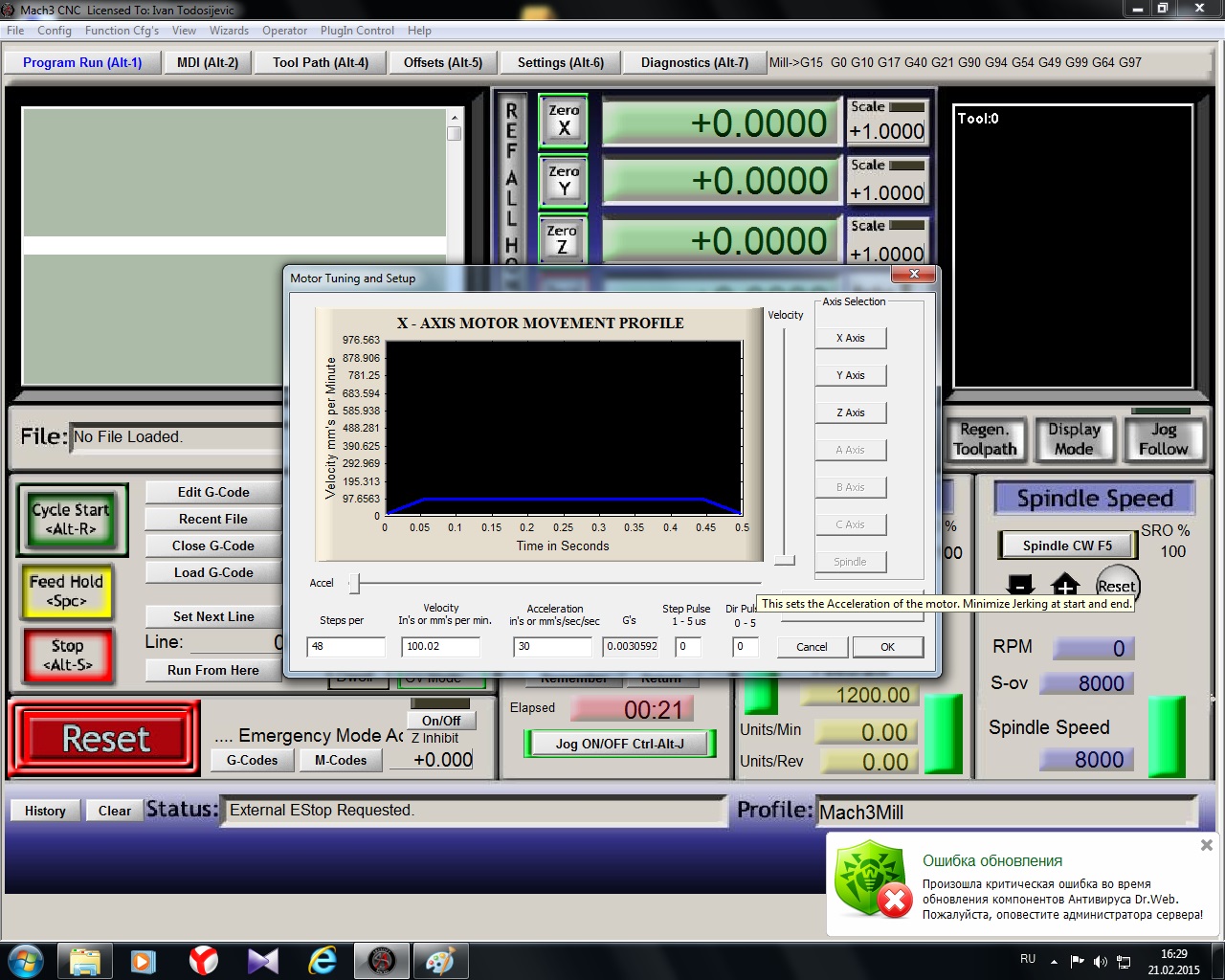Open the Function Cfg's menu
Screen dimensions: 1225x980
[x=122, y=31]
